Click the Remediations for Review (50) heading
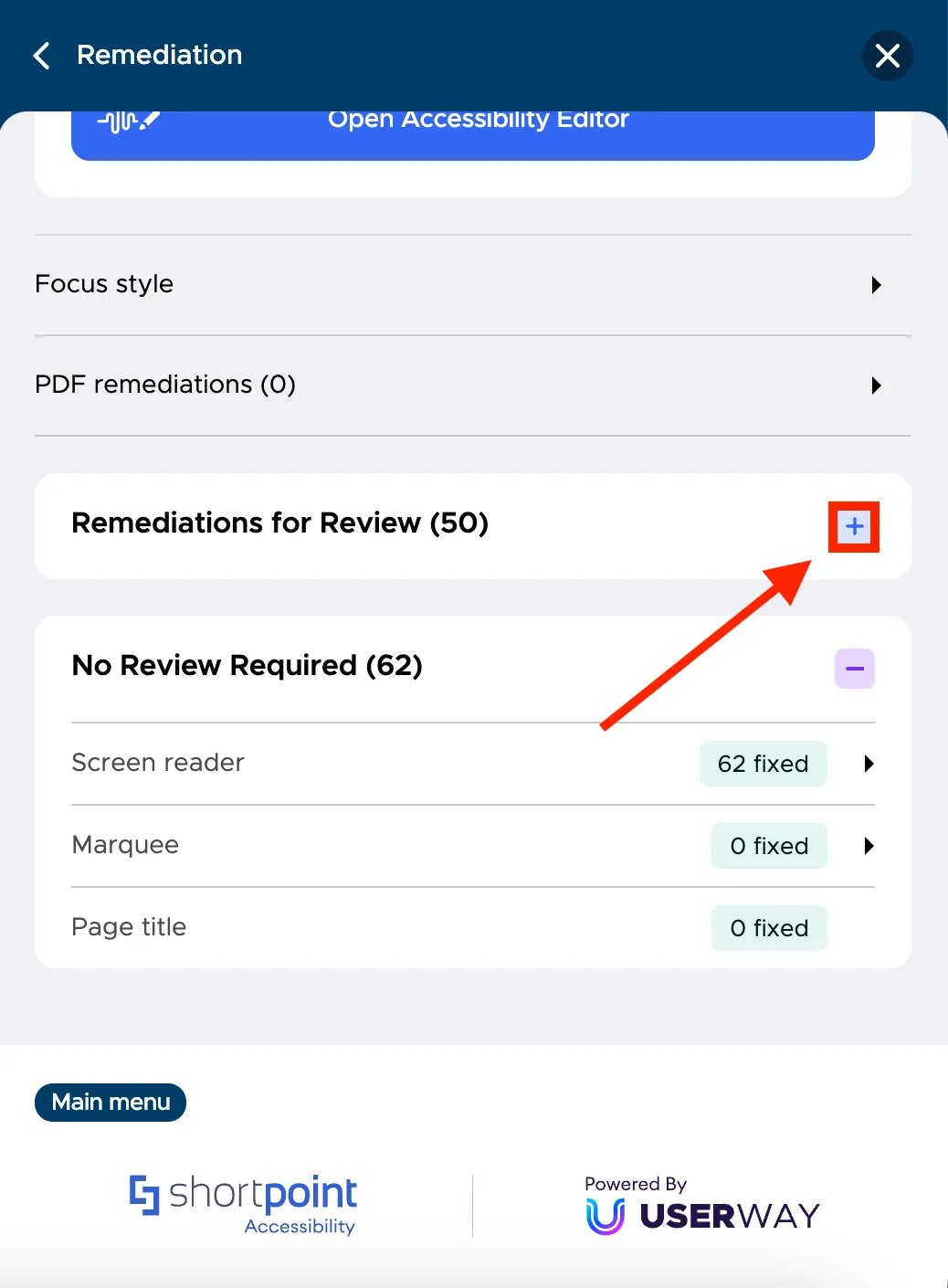The width and height of the screenshot is (948, 1288). [x=280, y=523]
